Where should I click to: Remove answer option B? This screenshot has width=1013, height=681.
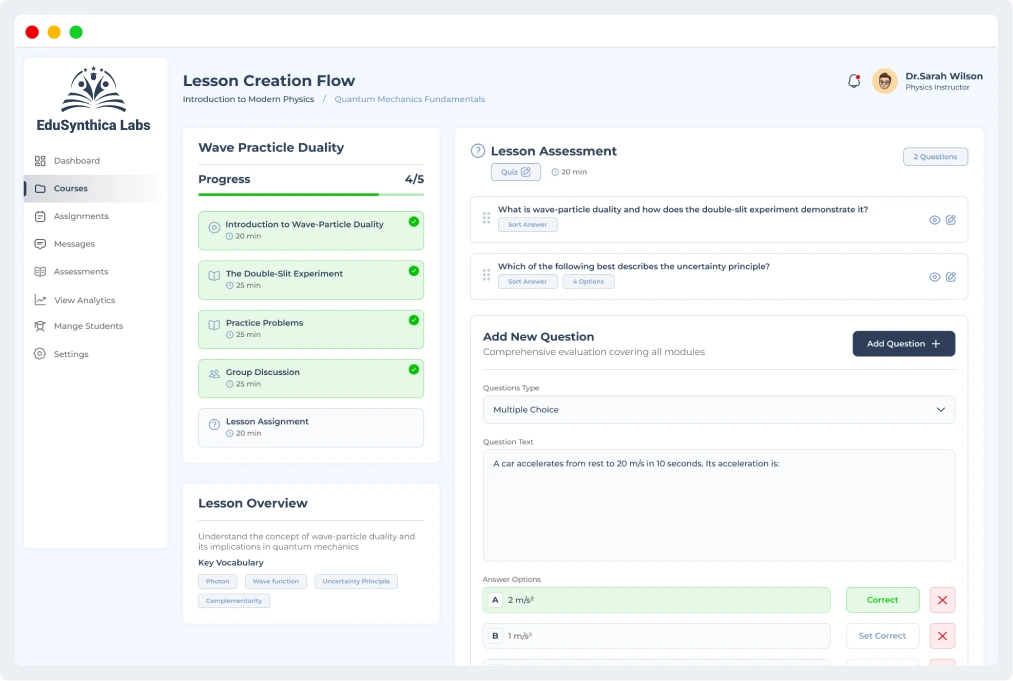coord(942,636)
